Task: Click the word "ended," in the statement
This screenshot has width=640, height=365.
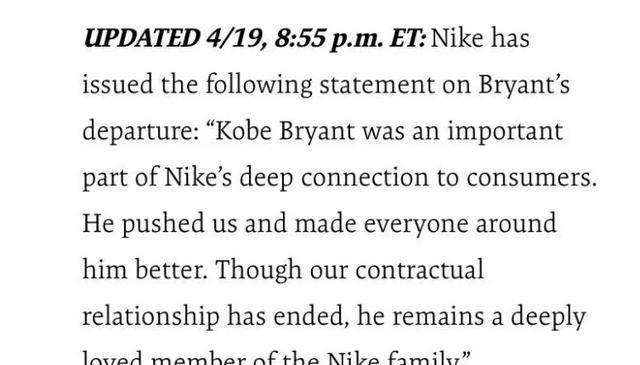Action: click(x=311, y=318)
